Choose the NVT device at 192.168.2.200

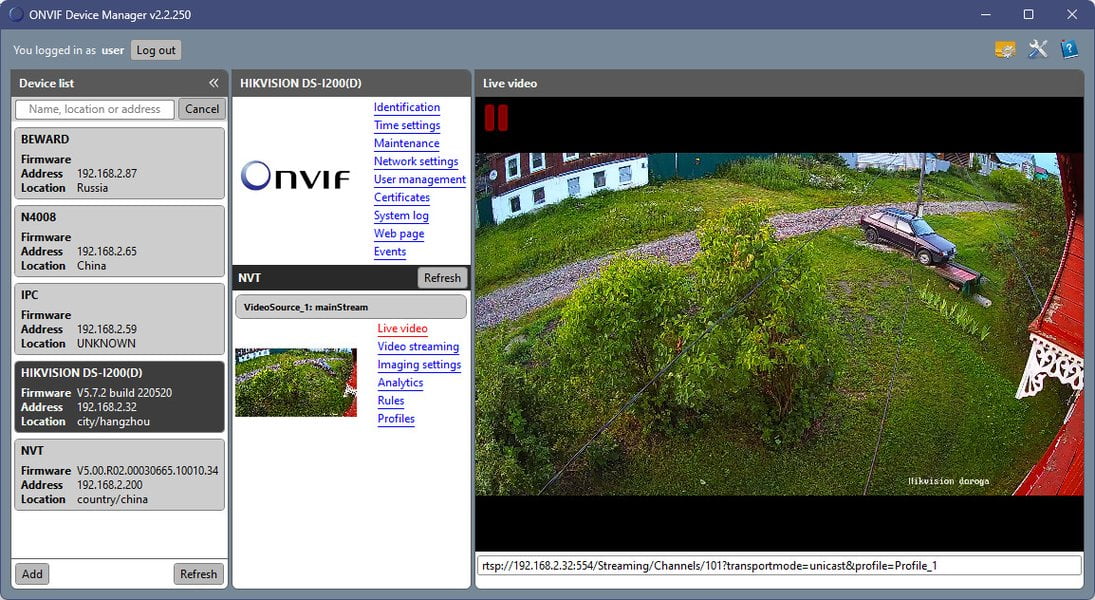pyautogui.click(x=119, y=475)
